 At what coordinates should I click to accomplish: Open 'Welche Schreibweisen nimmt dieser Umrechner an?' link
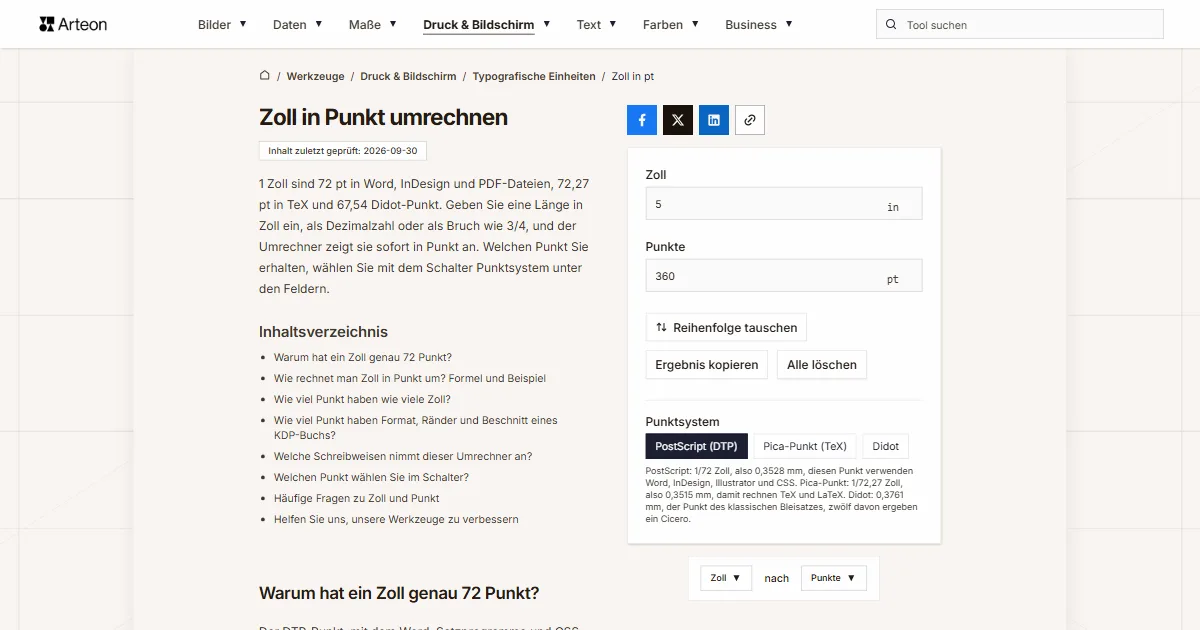[x=403, y=456]
